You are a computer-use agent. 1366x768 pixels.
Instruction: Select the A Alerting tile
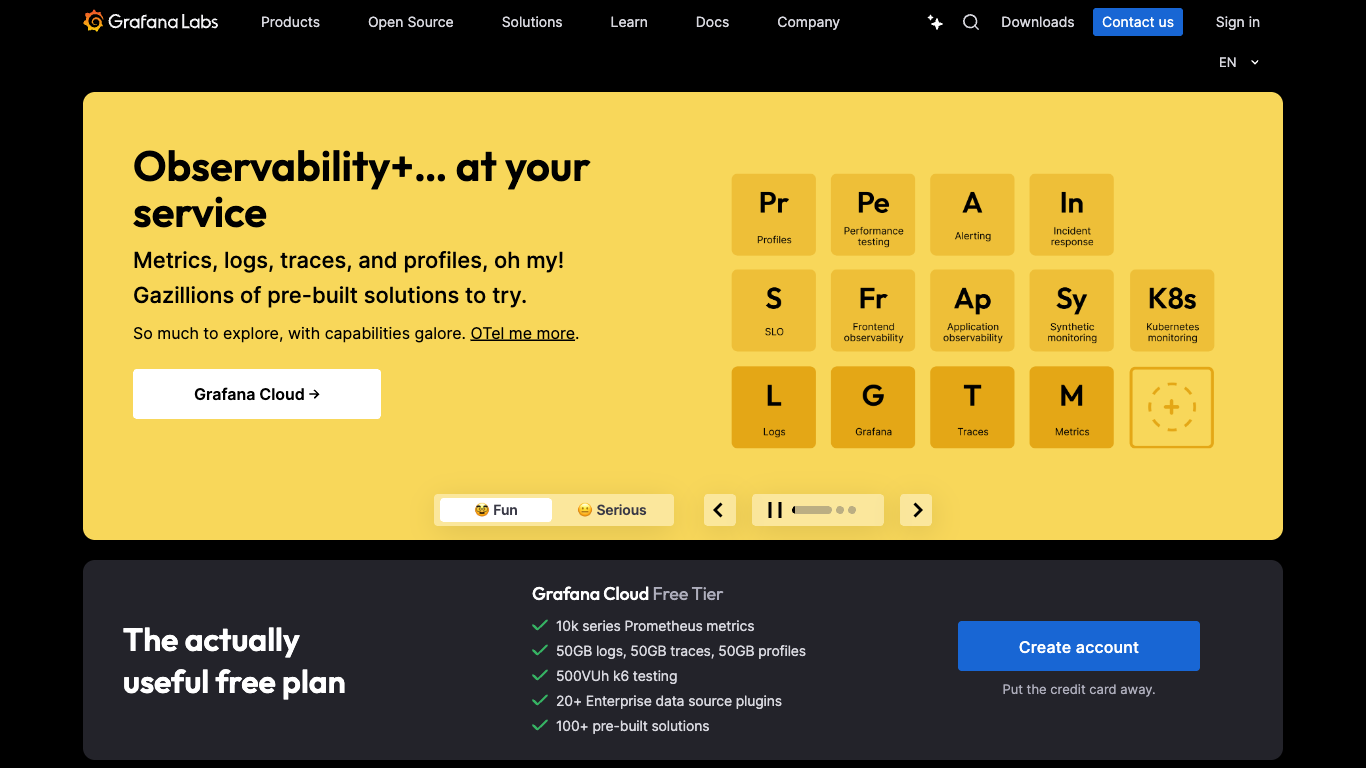(972, 215)
